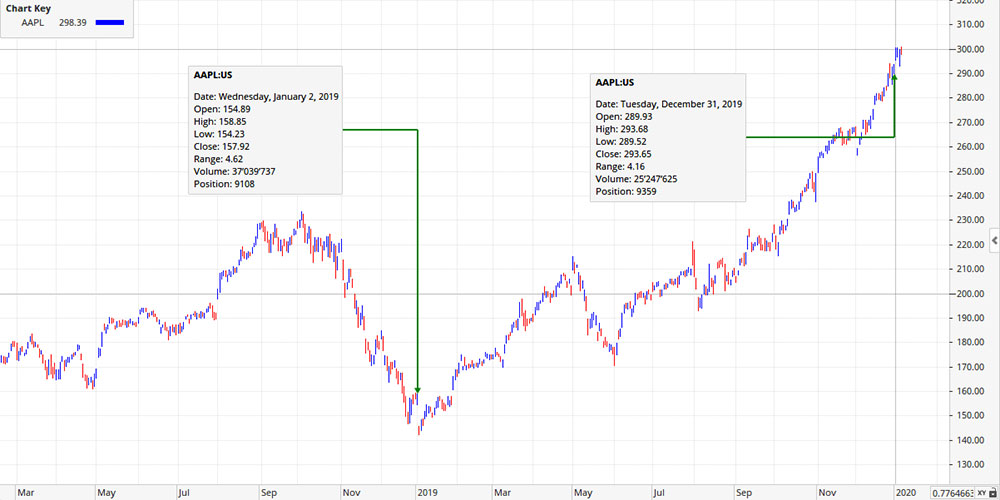Click the green arrowhead pointing at January 2019 candle
1000x500 pixels.
click(417, 390)
